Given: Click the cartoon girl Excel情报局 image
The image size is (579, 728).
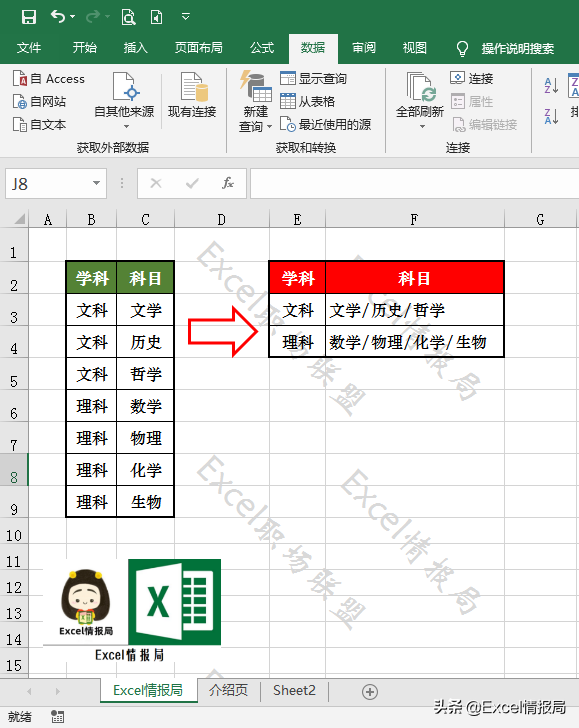Looking at the screenshot, I should tap(86, 602).
